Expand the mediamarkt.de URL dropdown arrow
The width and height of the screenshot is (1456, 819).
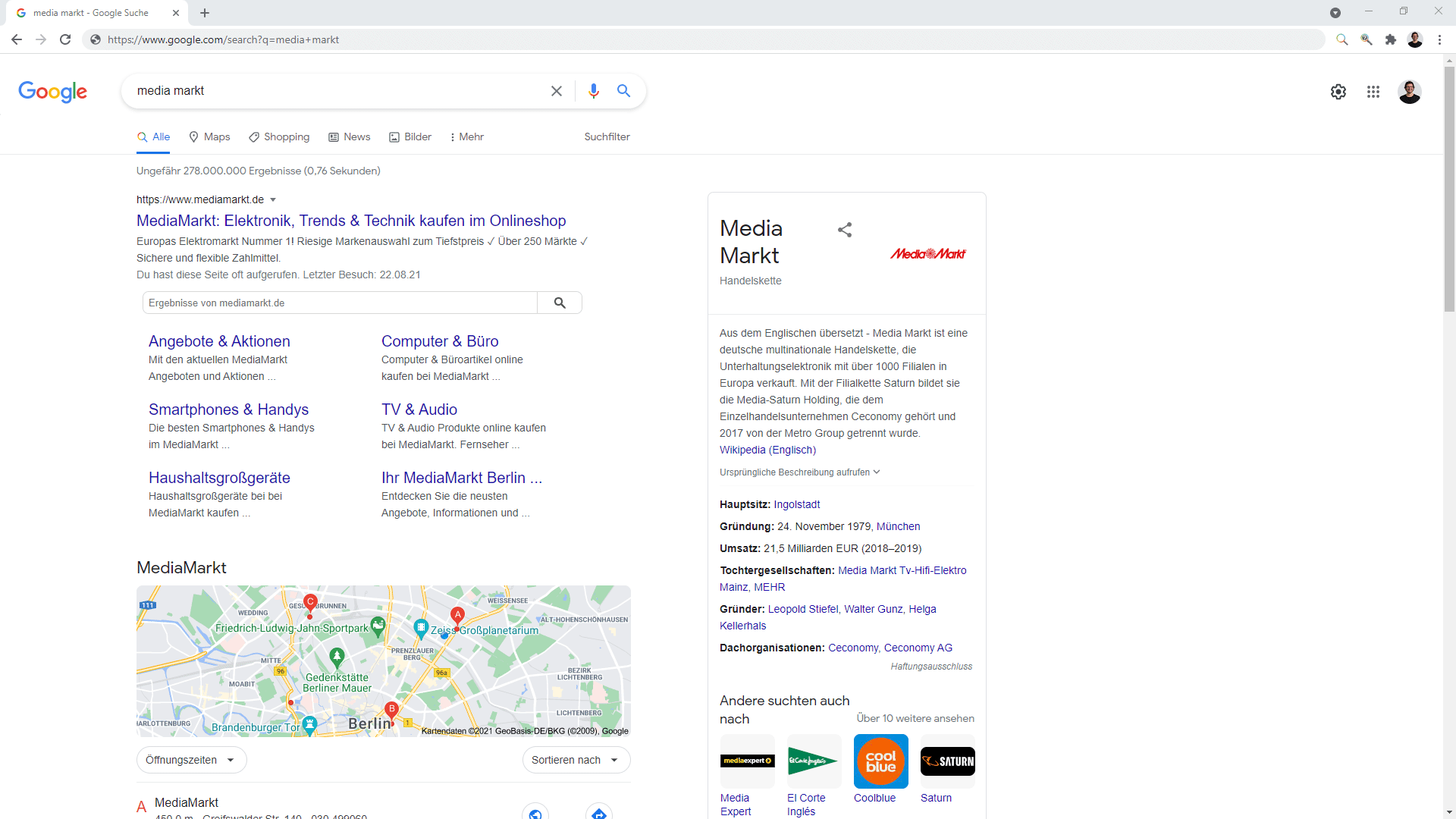click(x=273, y=200)
